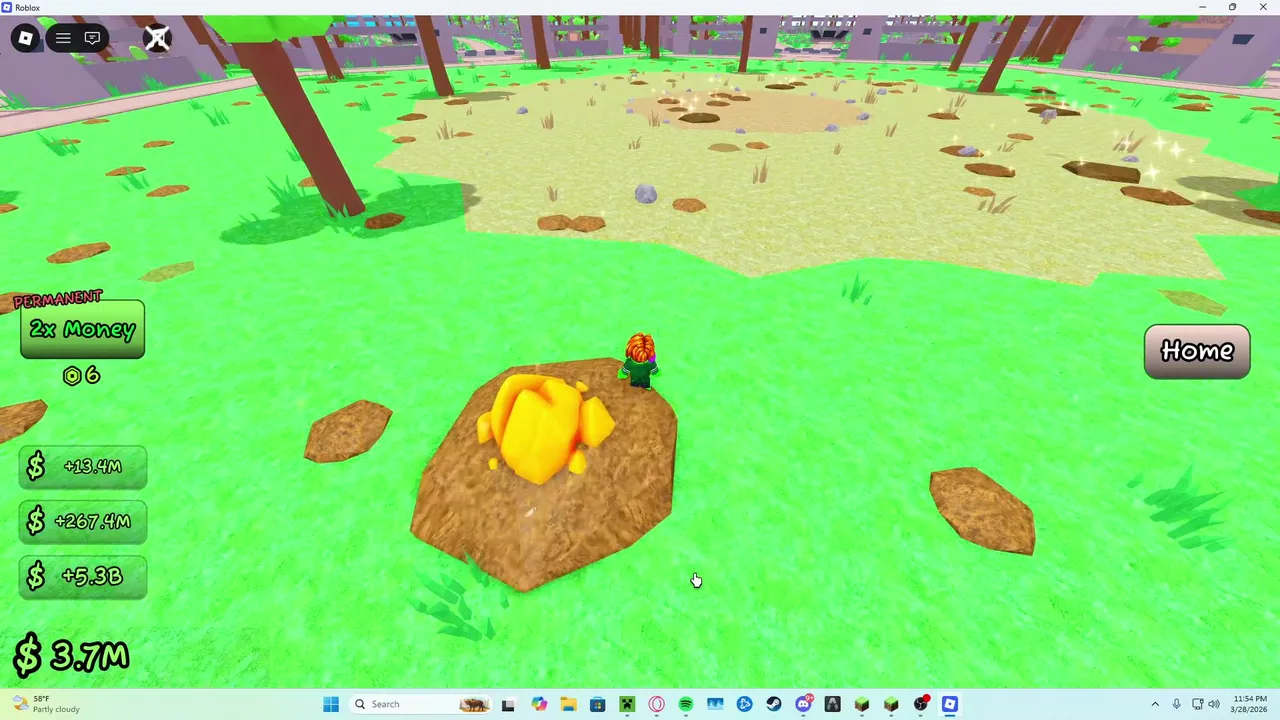The width and height of the screenshot is (1280, 720).
Task: Open Microsoft Store from taskbar
Action: click(x=597, y=704)
